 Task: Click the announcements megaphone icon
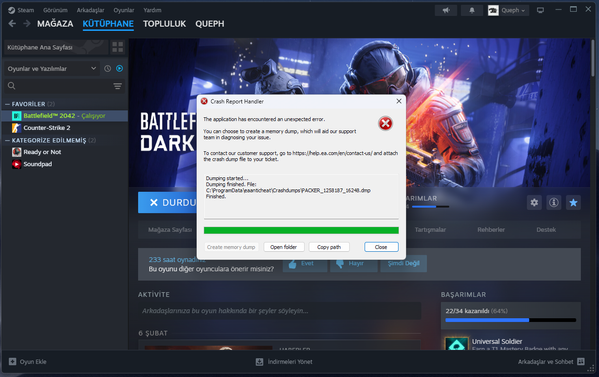(x=446, y=10)
